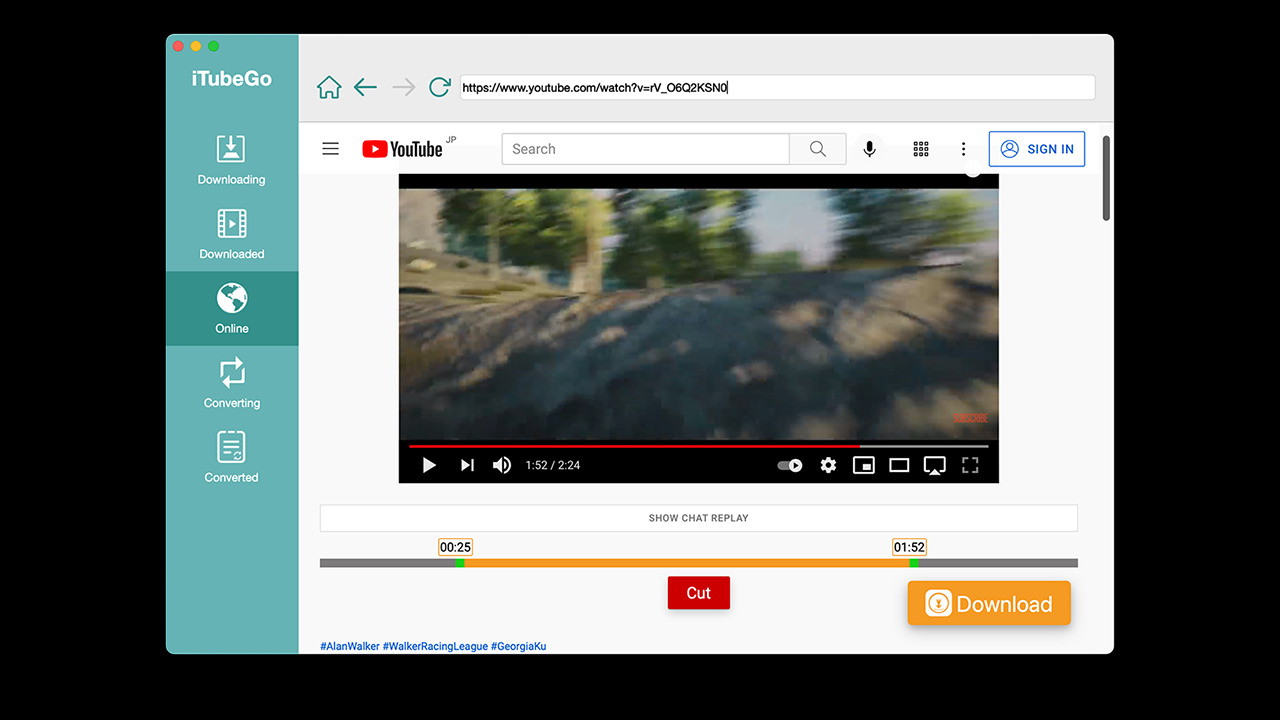Mute the video with the speaker icon
The image size is (1280, 720).
point(502,465)
